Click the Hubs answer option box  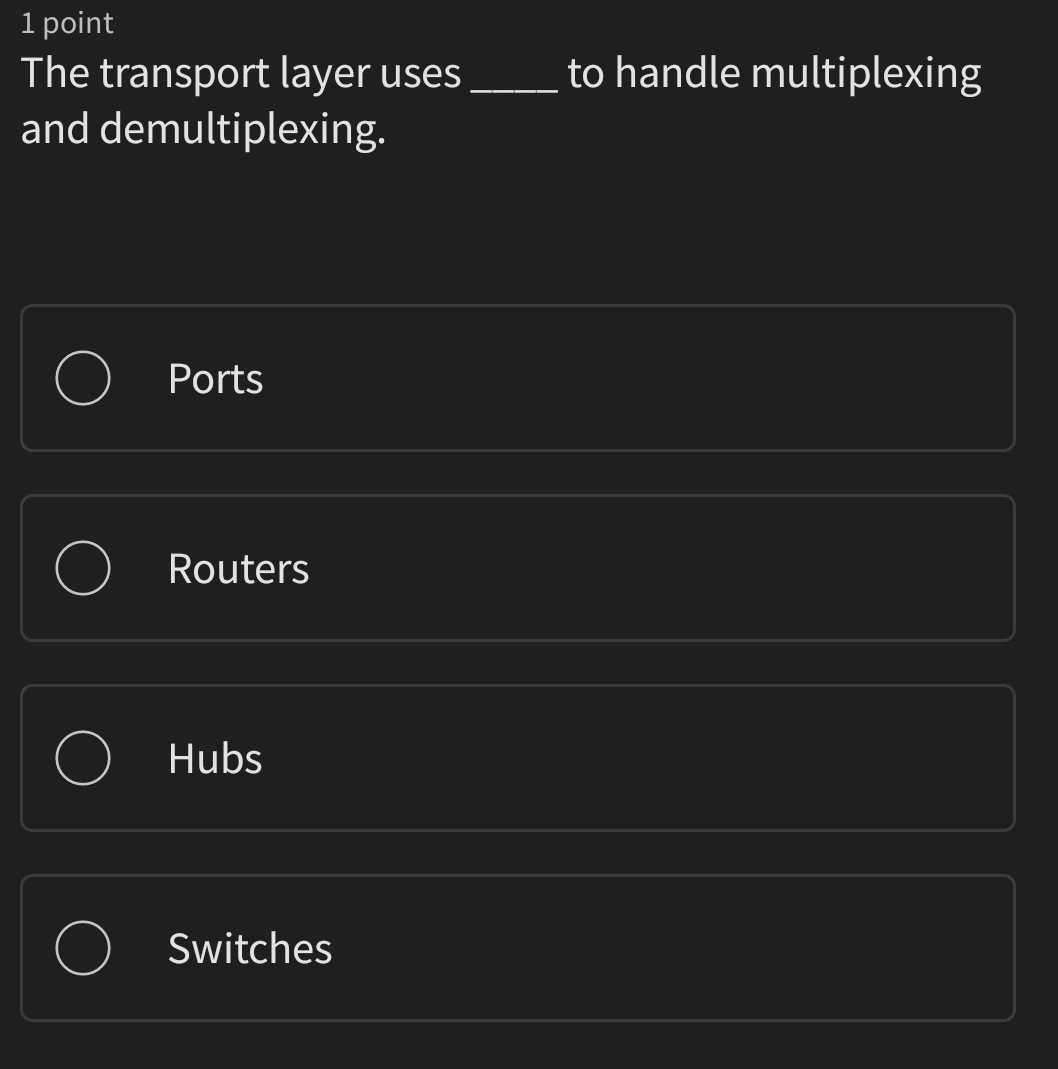[517, 758]
